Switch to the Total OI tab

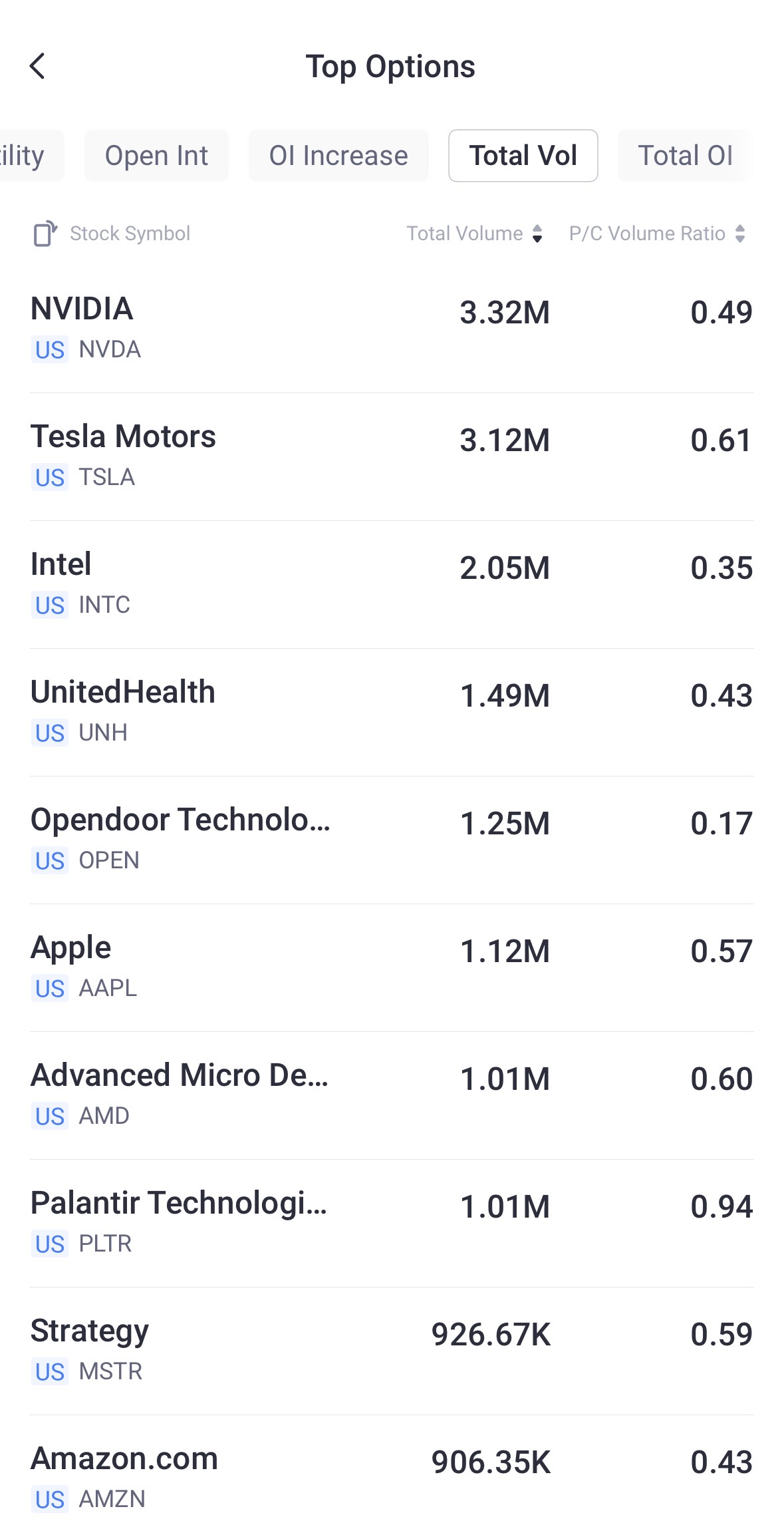point(685,156)
